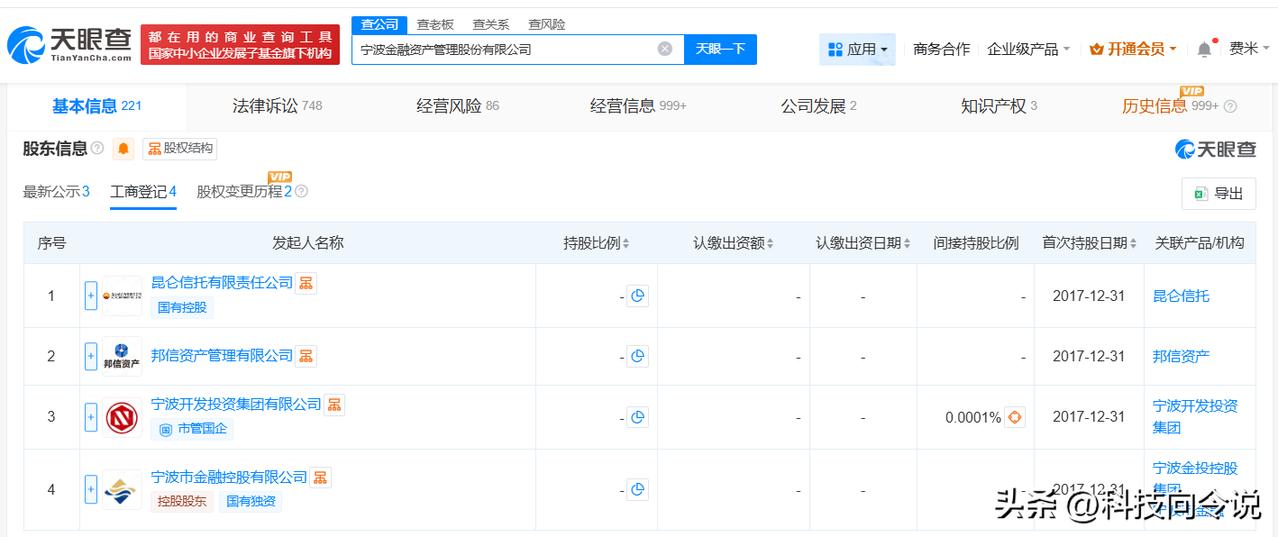
Task: Click the 宁波市金融控股 company logo
Action: (122, 489)
